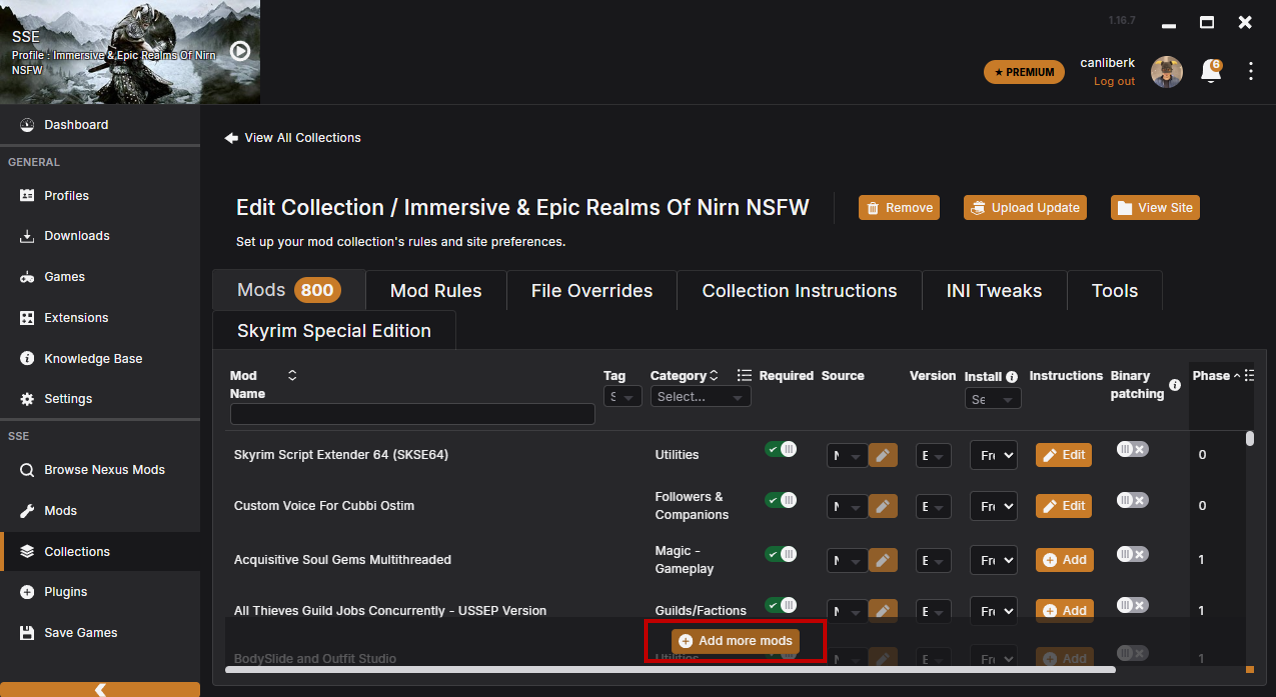Click the Mod Name filter text field

click(x=412, y=414)
